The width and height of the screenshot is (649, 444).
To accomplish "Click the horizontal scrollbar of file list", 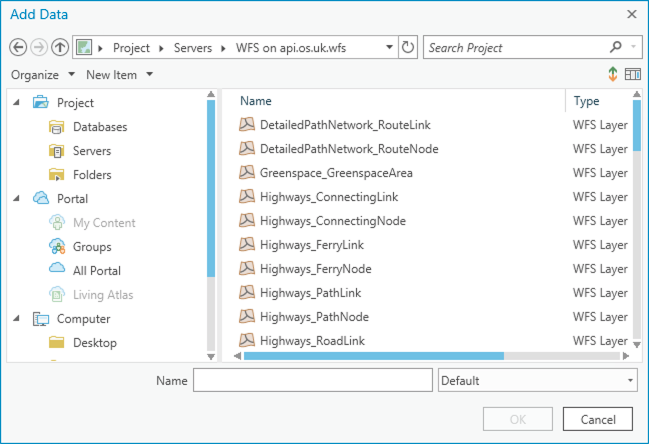I will pos(374,356).
